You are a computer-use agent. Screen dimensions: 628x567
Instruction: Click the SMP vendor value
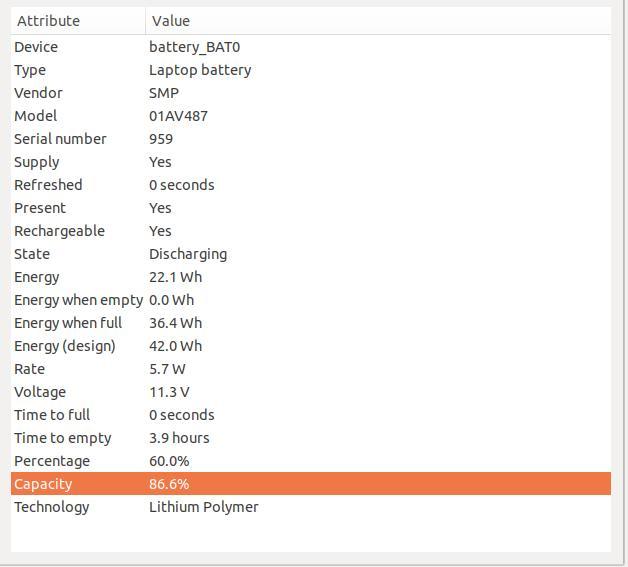[x=164, y=93]
